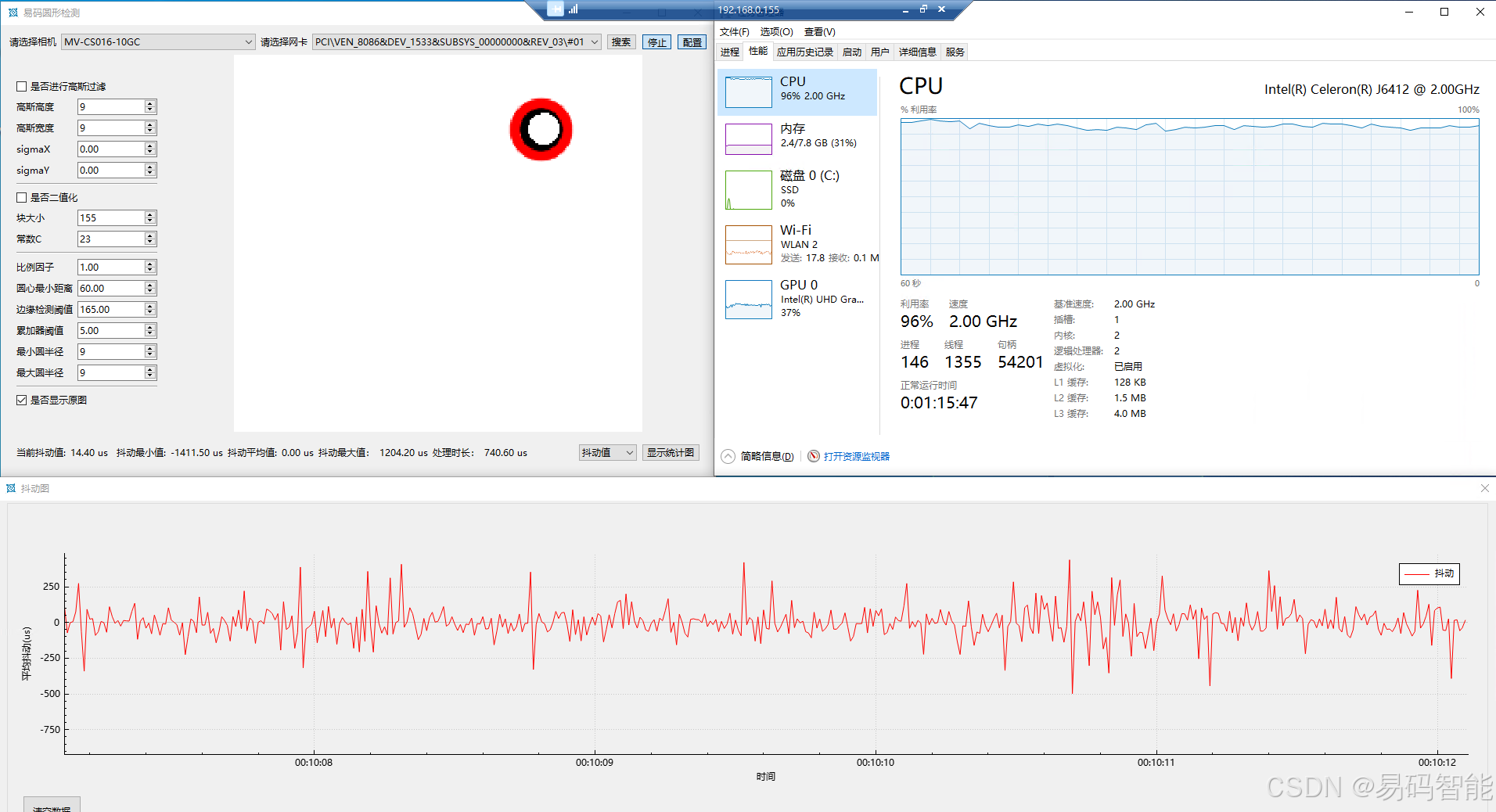This screenshot has width=1496, height=812.
Task: Open the 选项(O) menu
Action: pos(776,32)
